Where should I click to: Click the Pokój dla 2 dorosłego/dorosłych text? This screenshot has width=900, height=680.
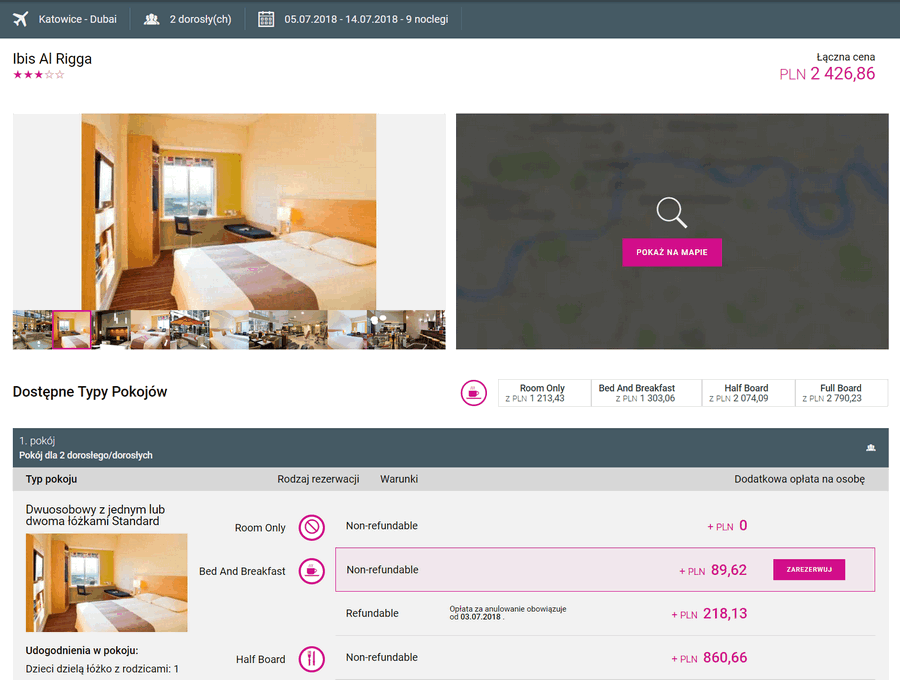[86, 455]
